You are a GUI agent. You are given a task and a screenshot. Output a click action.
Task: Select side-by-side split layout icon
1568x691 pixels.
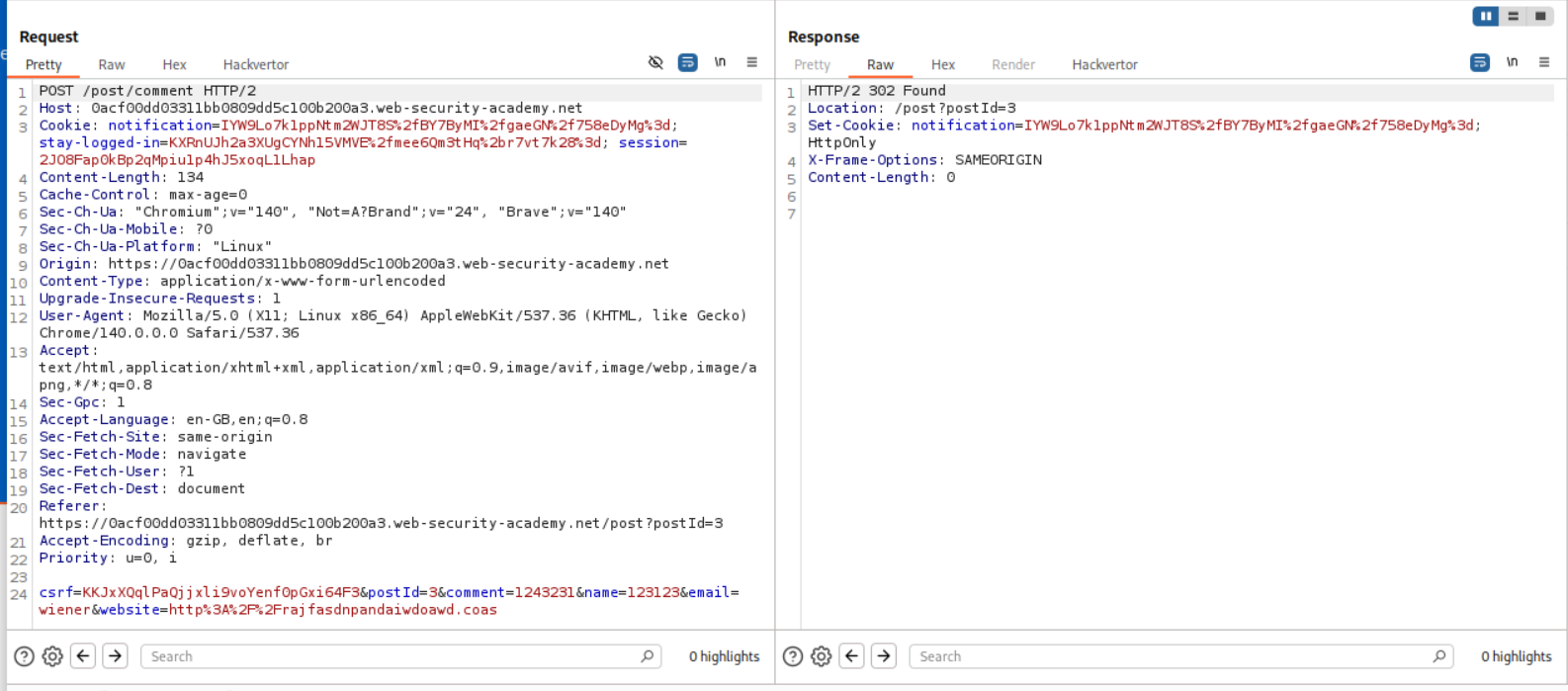point(1485,16)
